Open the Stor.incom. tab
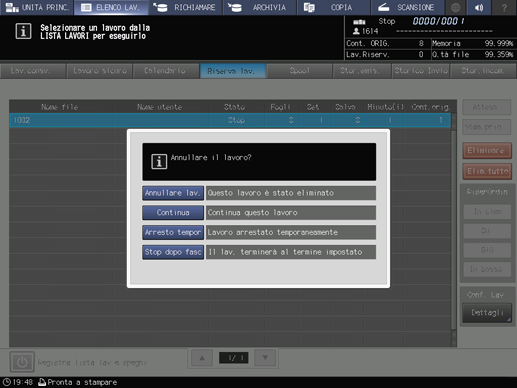Viewport: 517px width, 388px height. click(x=483, y=71)
